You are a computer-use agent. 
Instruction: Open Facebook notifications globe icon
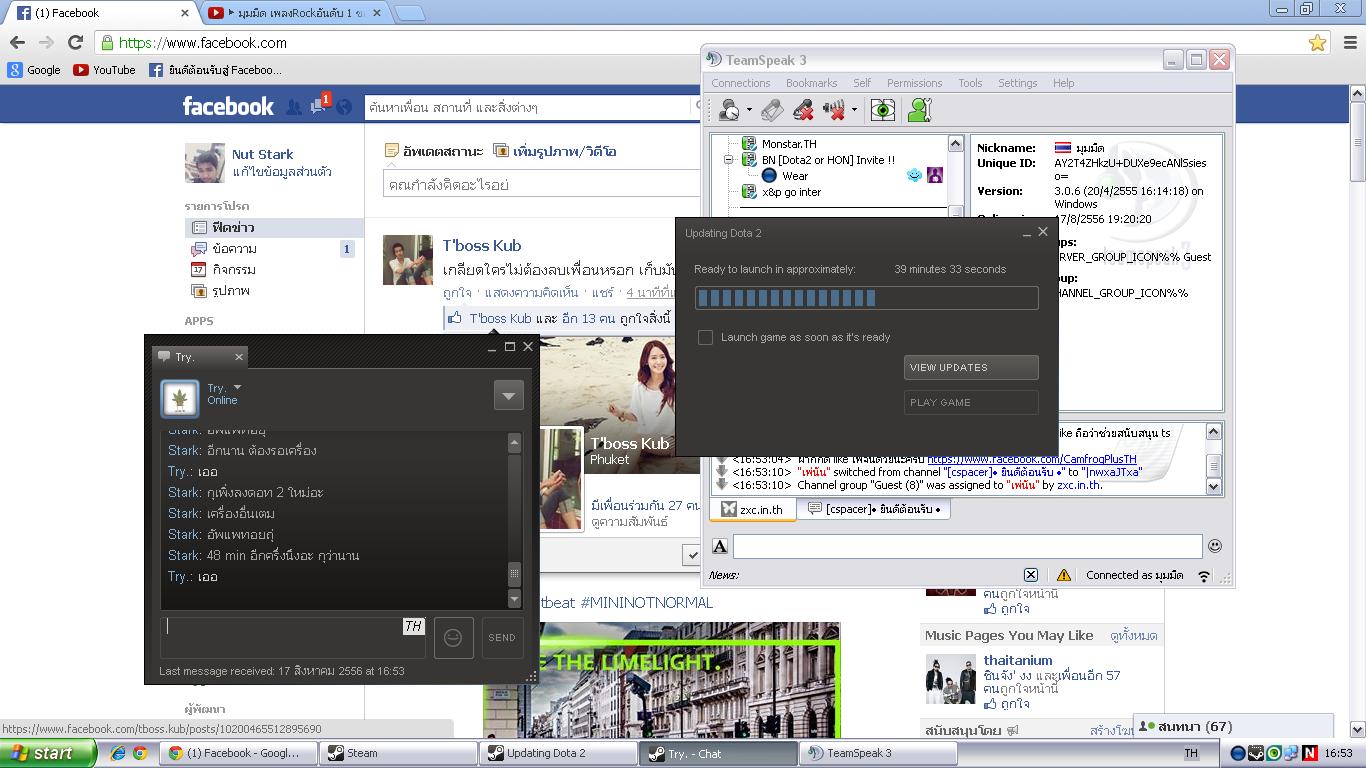pyautogui.click(x=344, y=107)
